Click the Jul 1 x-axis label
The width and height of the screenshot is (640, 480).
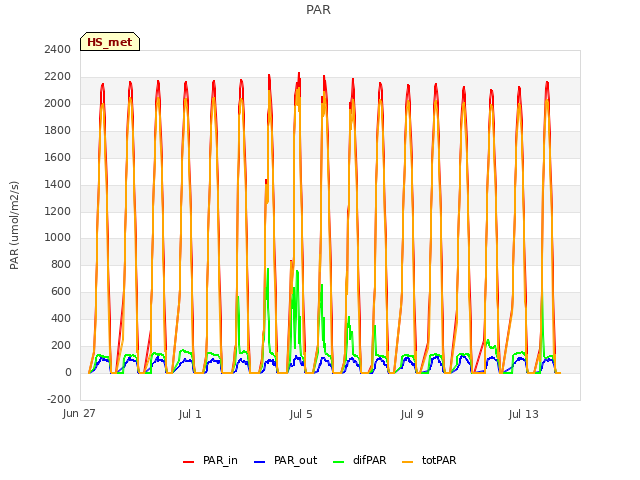click(190, 414)
